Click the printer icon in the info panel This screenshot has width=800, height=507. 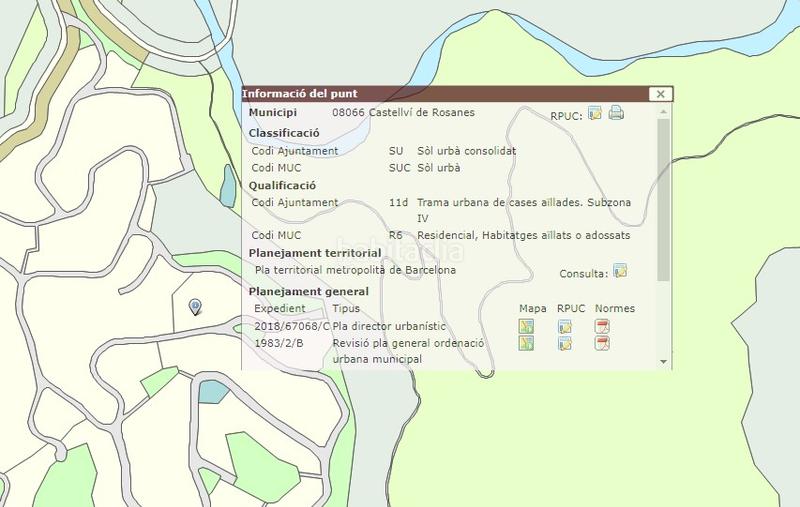click(x=616, y=112)
